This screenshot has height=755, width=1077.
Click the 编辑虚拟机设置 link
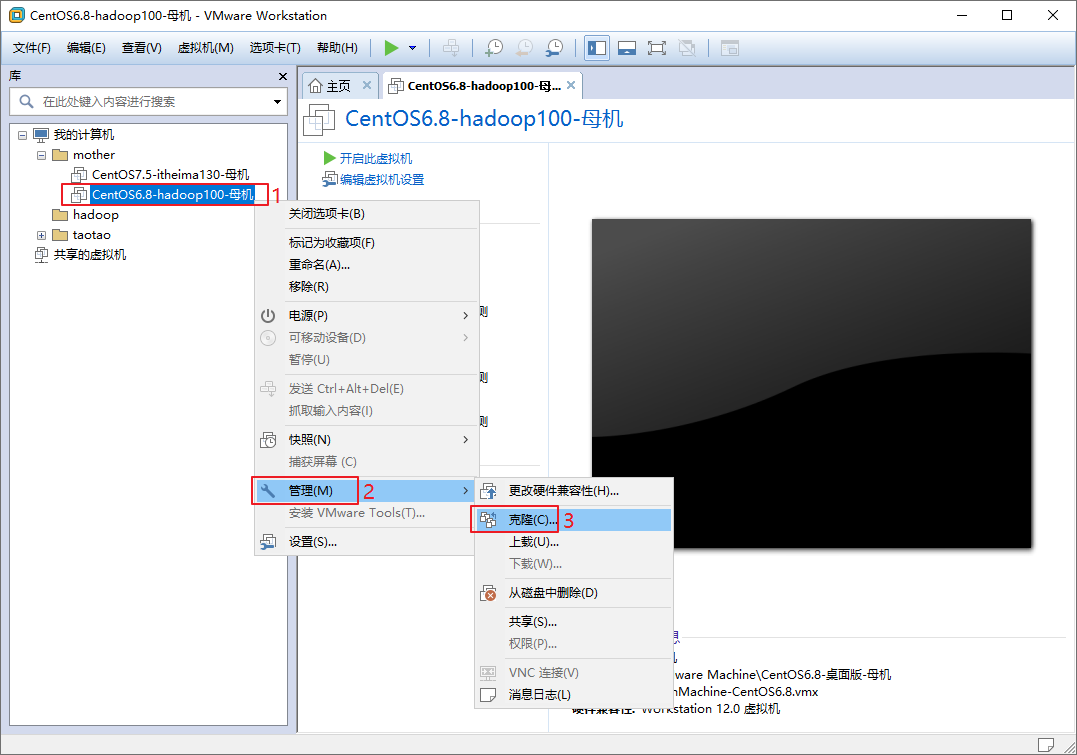tap(381, 180)
